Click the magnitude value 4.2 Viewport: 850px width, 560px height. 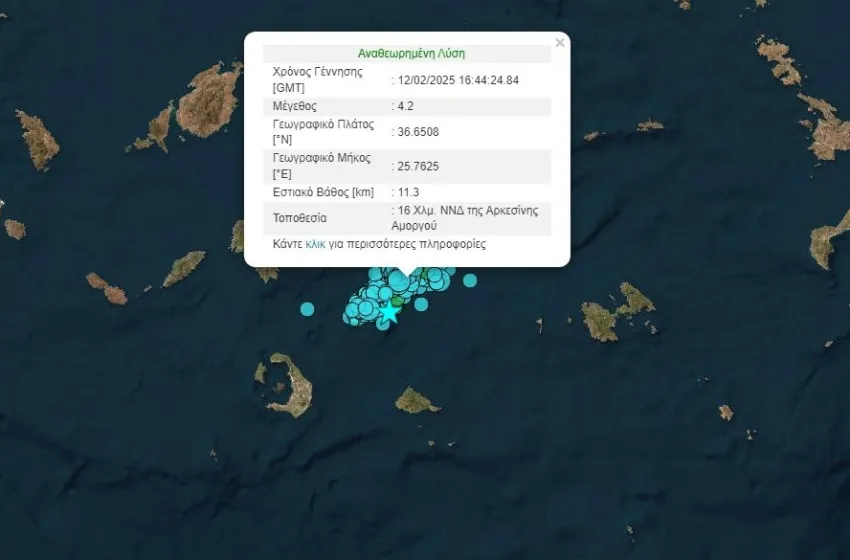point(407,105)
